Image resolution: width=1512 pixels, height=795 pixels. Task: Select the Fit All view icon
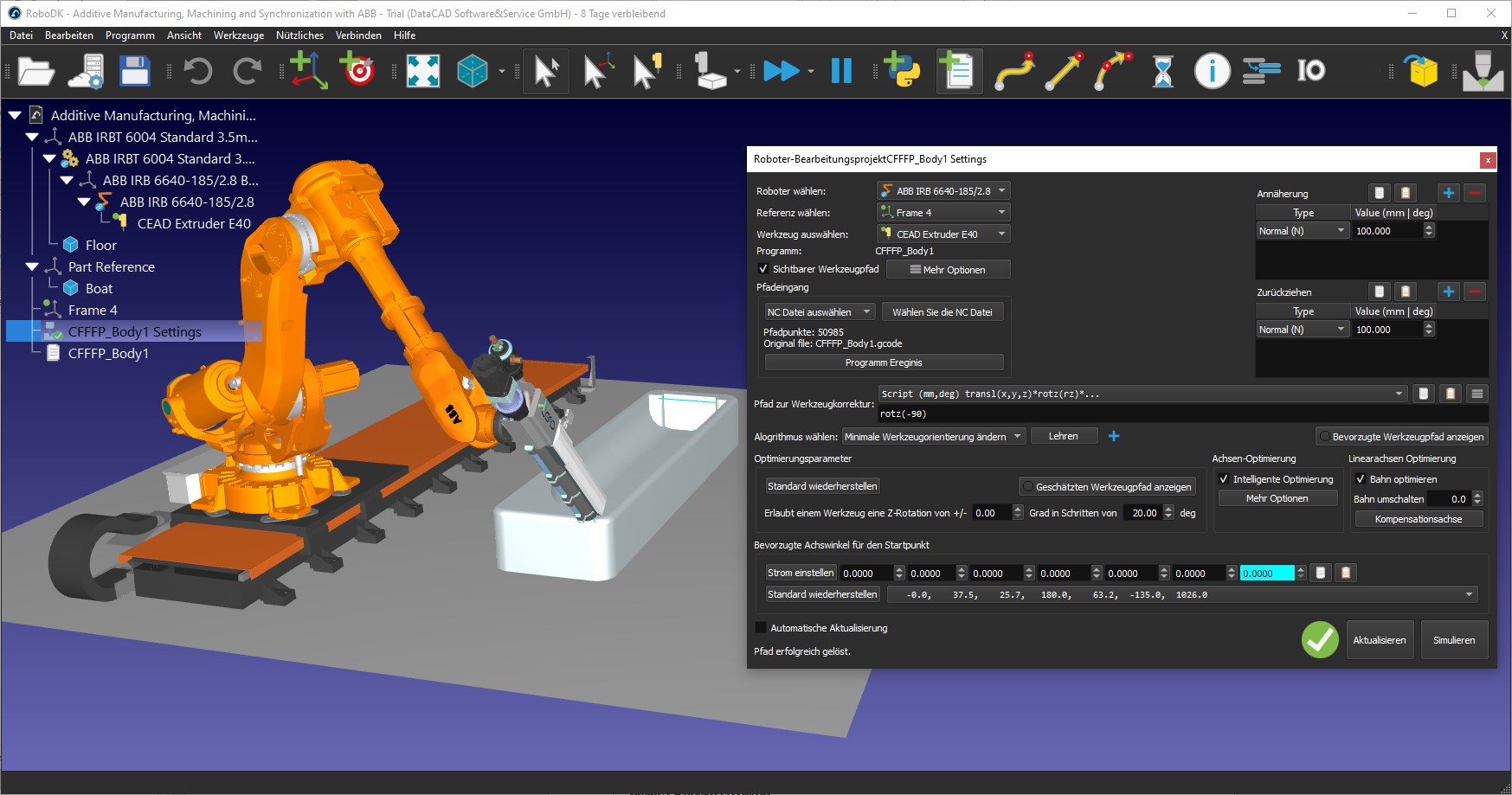pos(422,71)
